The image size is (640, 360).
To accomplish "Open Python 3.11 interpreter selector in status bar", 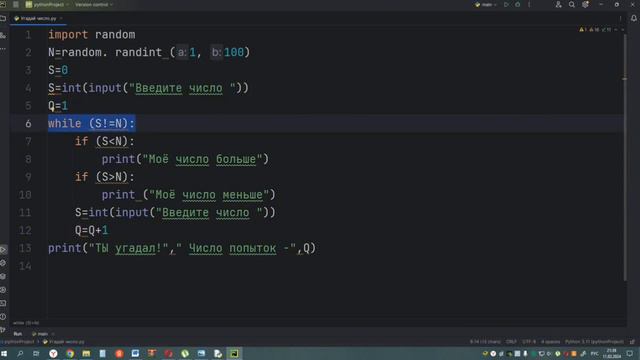I will [x=594, y=342].
